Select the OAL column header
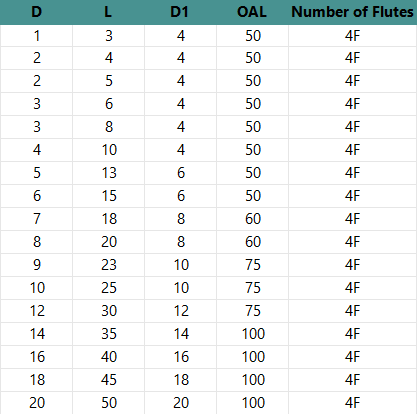The image size is (417, 414). tap(252, 12)
